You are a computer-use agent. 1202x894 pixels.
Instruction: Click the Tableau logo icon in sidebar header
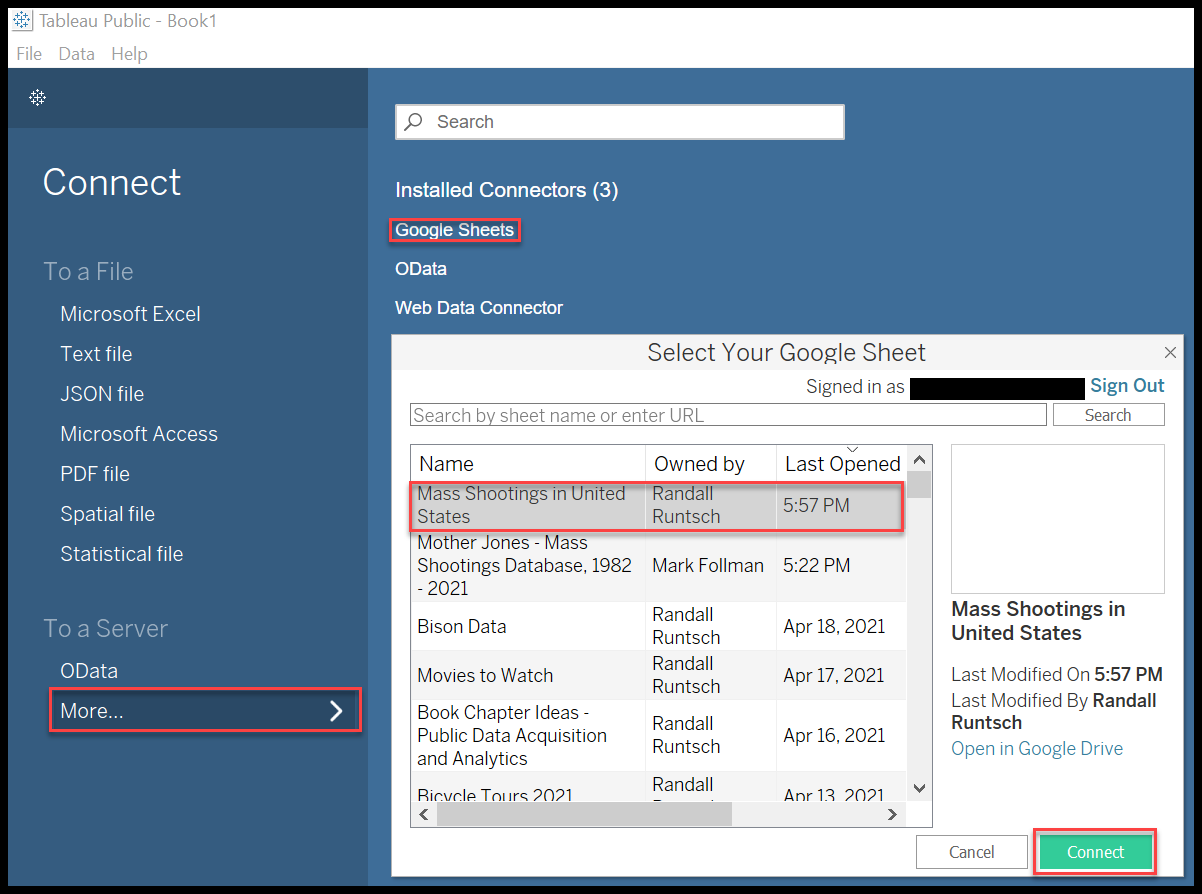[x=37, y=98]
